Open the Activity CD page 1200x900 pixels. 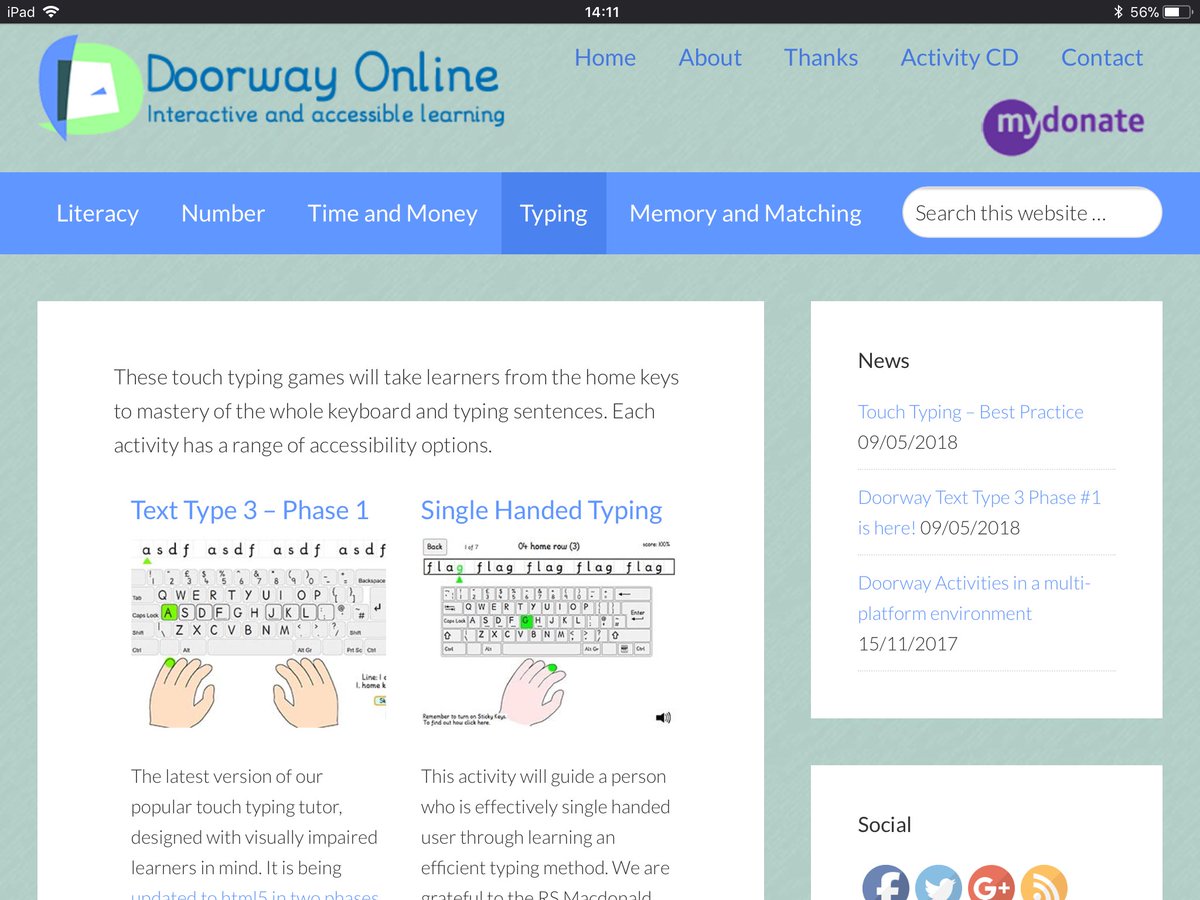[959, 58]
